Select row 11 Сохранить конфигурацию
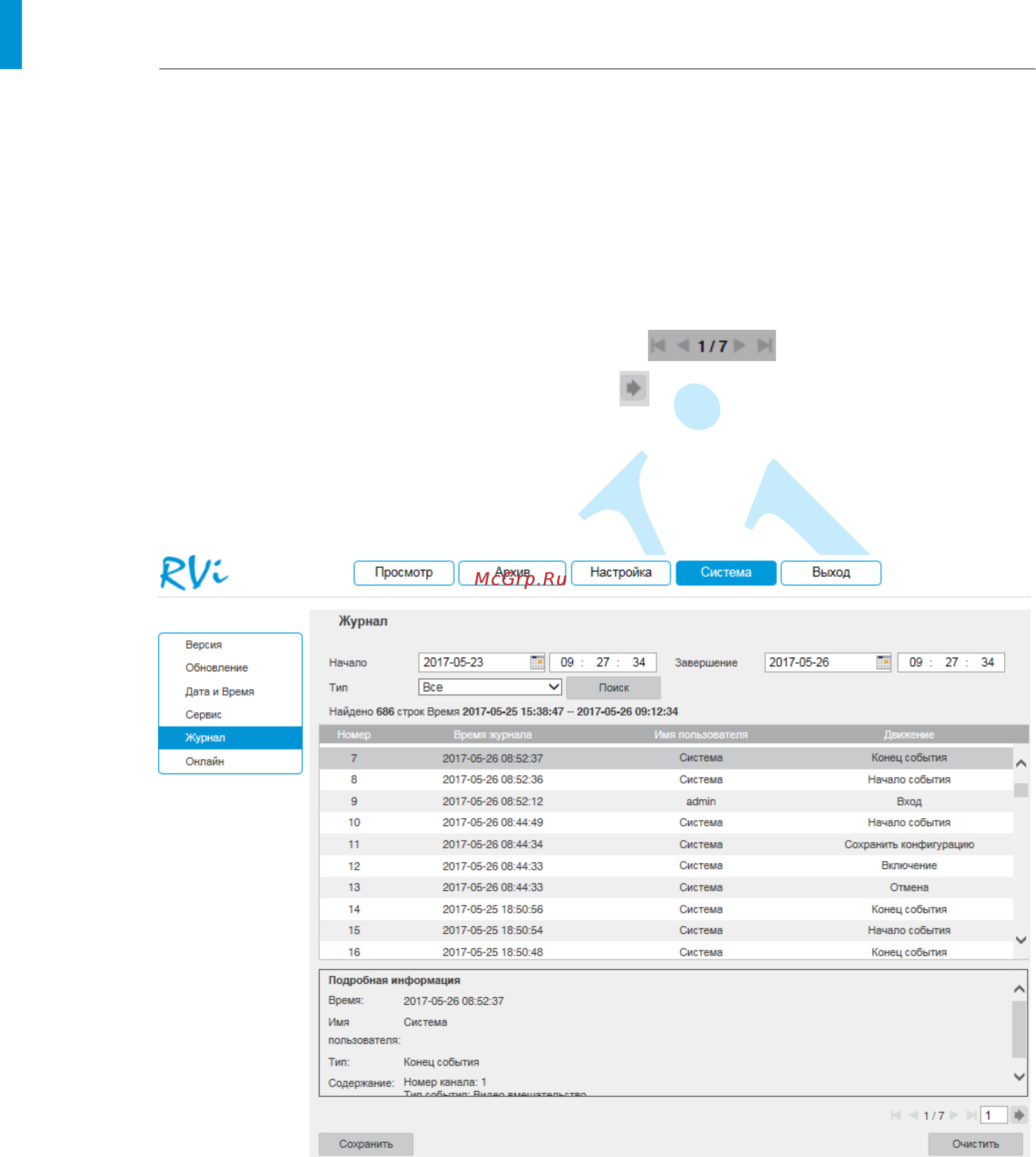 point(666,844)
